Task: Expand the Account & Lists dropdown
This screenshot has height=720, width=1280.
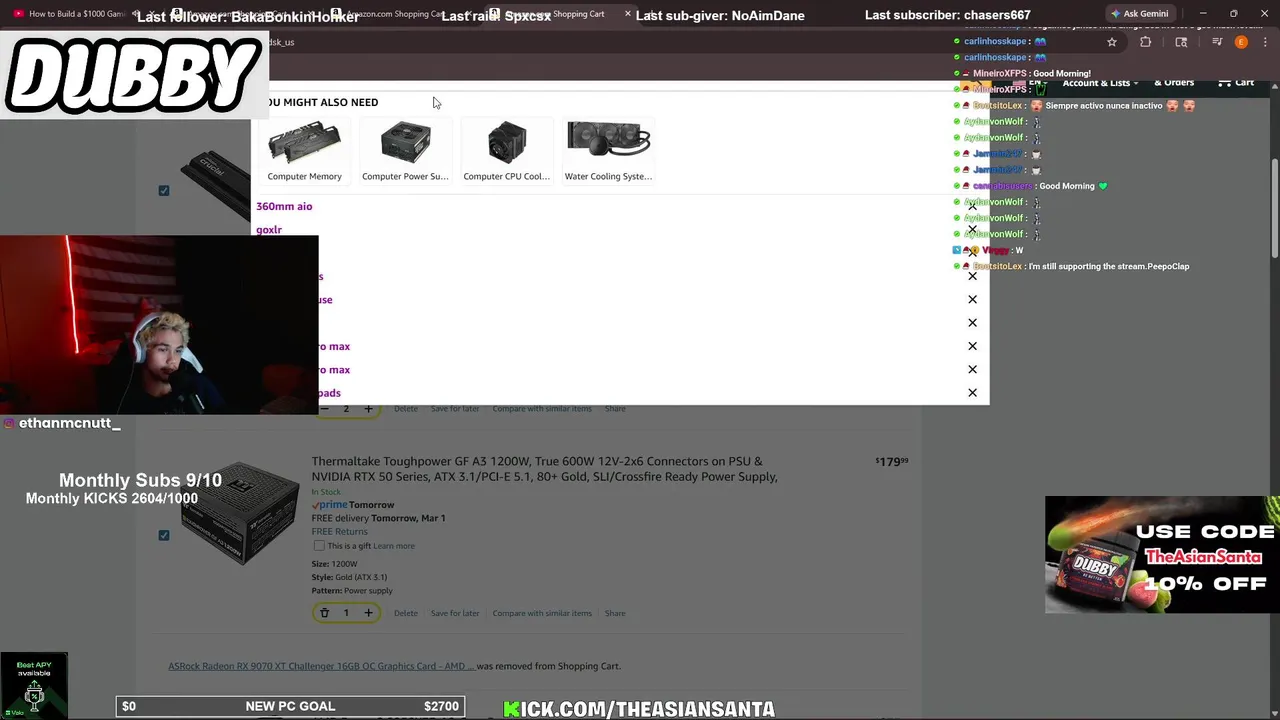Action: (x=1100, y=83)
